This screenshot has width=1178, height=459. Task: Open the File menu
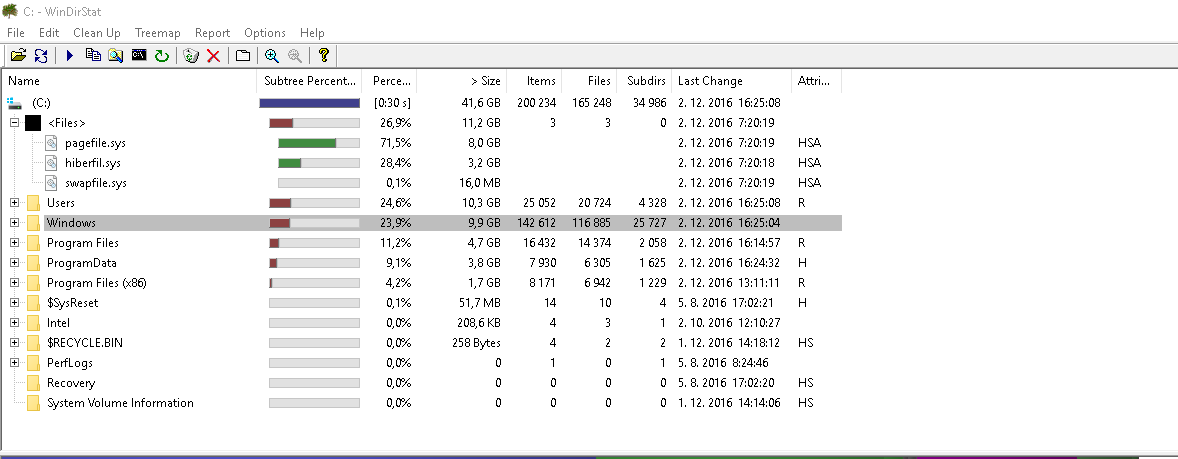[16, 33]
